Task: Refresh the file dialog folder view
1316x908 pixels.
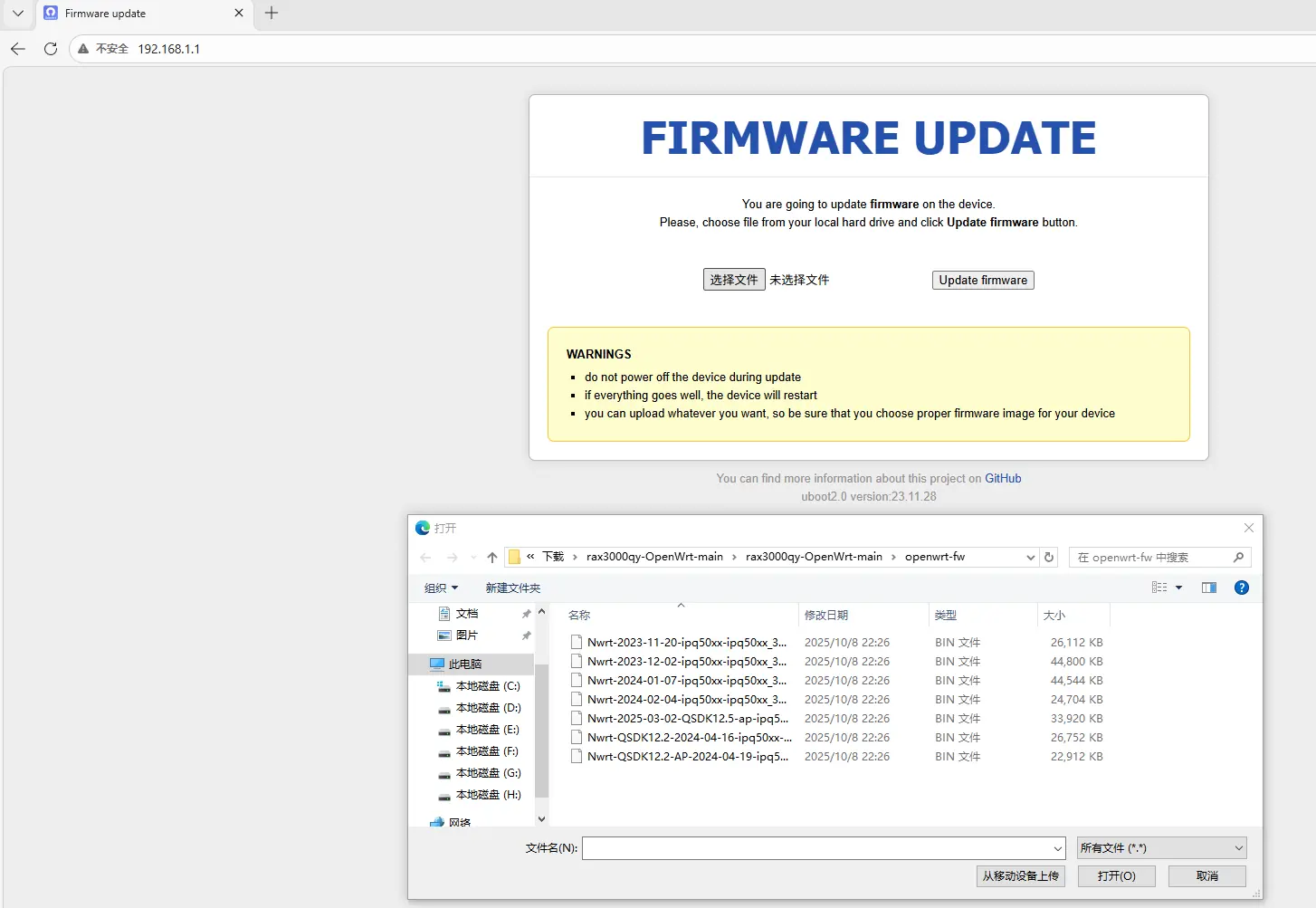Action: click(1049, 558)
